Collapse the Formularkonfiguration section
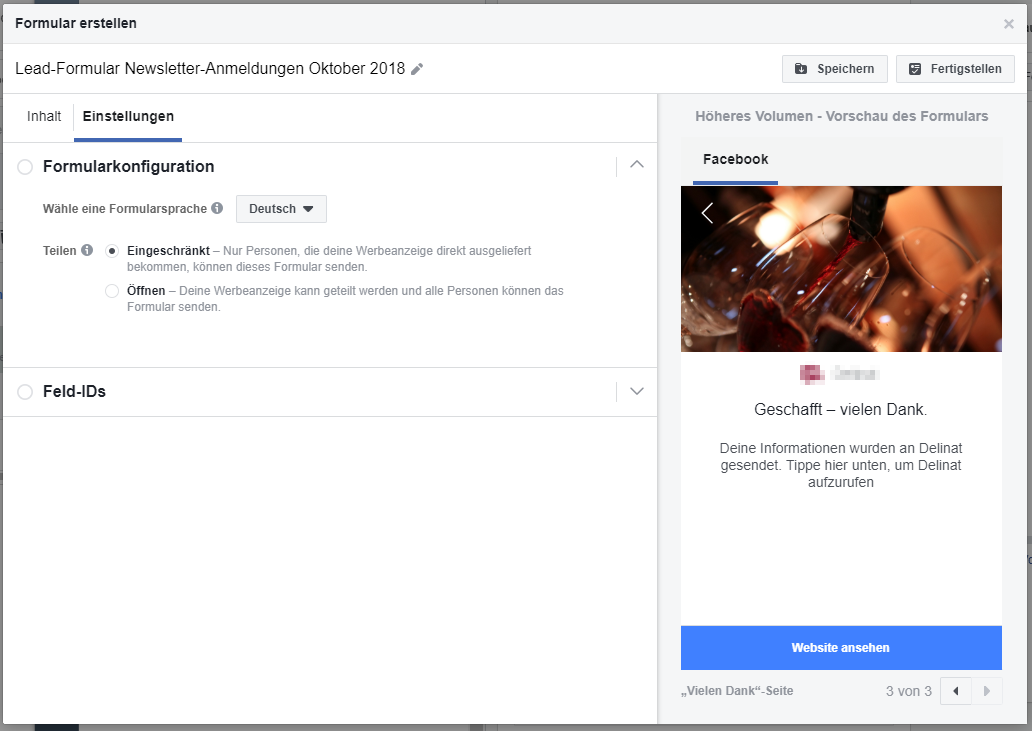This screenshot has width=1032, height=731. pyautogui.click(x=636, y=164)
